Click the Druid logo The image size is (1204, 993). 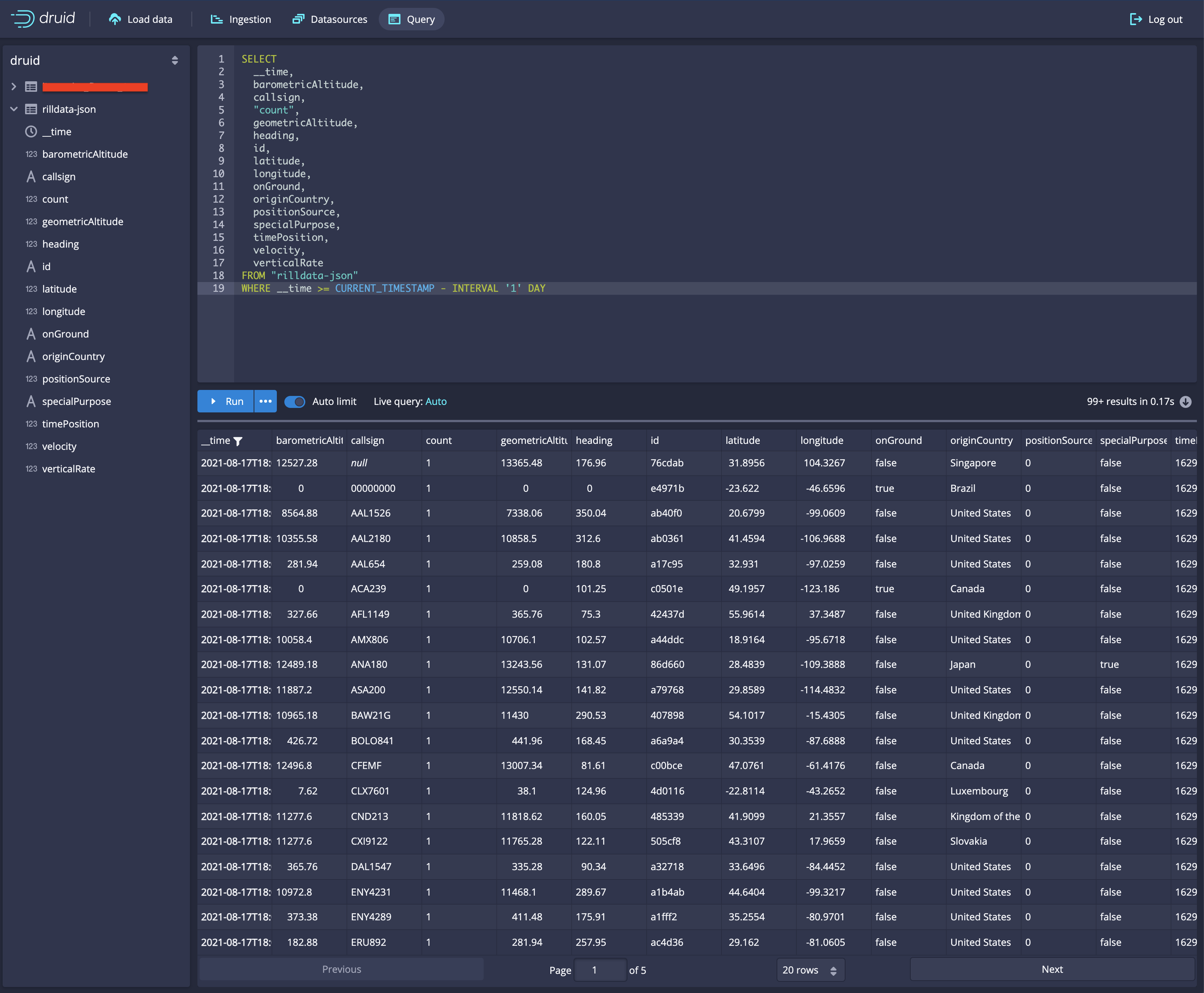[x=43, y=19]
